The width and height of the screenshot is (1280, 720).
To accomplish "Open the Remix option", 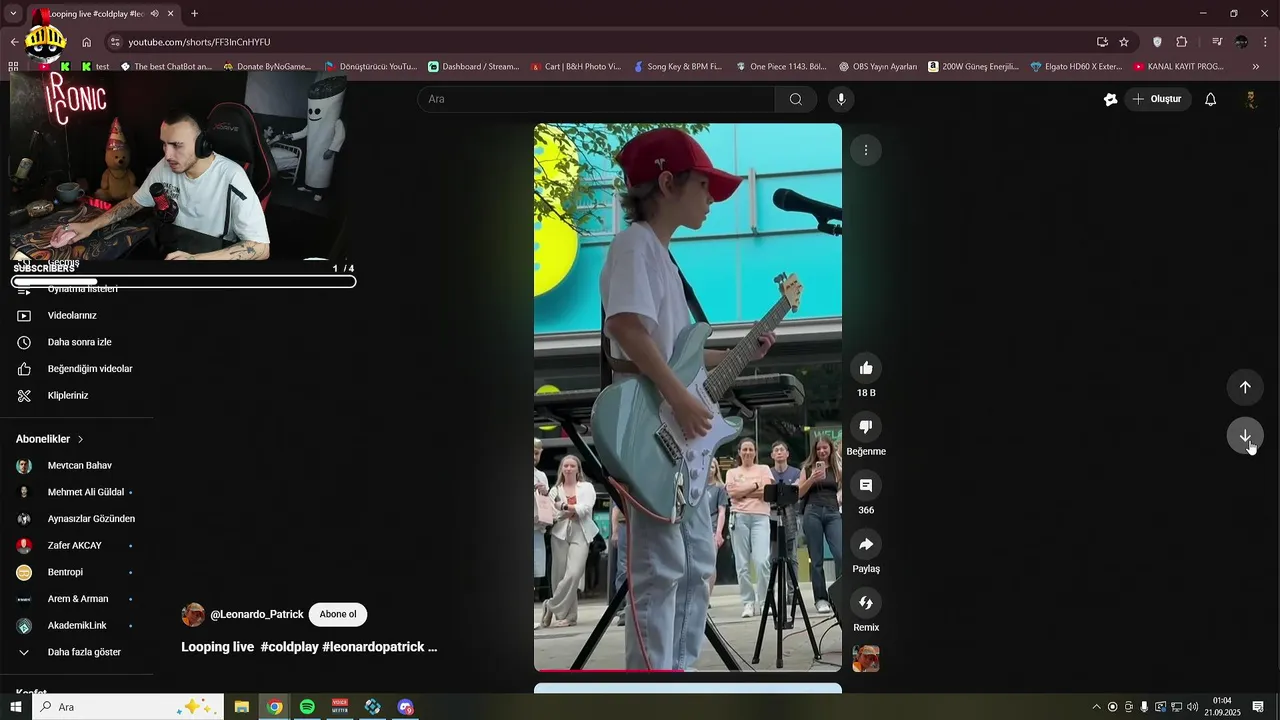I will (x=866, y=603).
